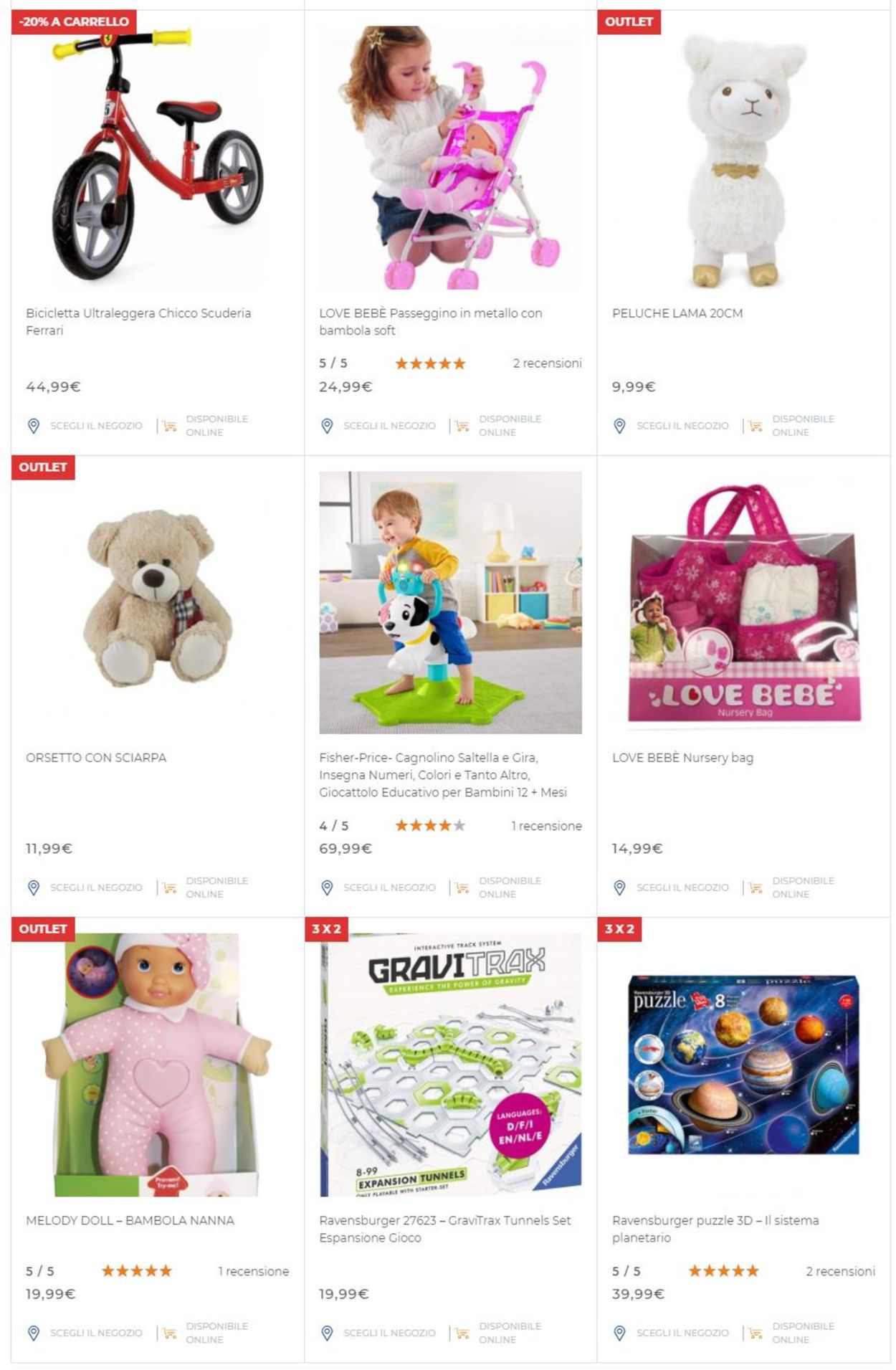Click the cart icon under Orsetto con Sciarpa
This screenshot has width=896, height=1370.
pyautogui.click(x=170, y=888)
